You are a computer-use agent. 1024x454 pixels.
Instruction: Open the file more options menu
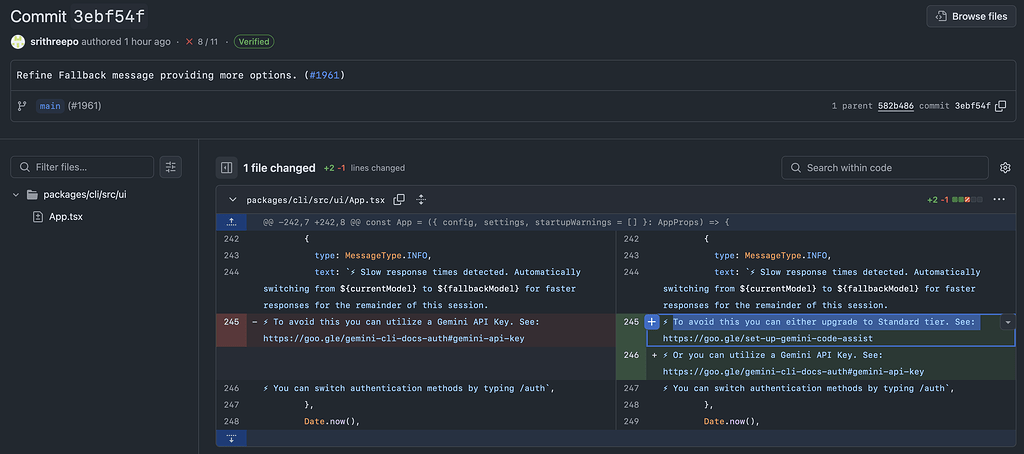pos(999,199)
